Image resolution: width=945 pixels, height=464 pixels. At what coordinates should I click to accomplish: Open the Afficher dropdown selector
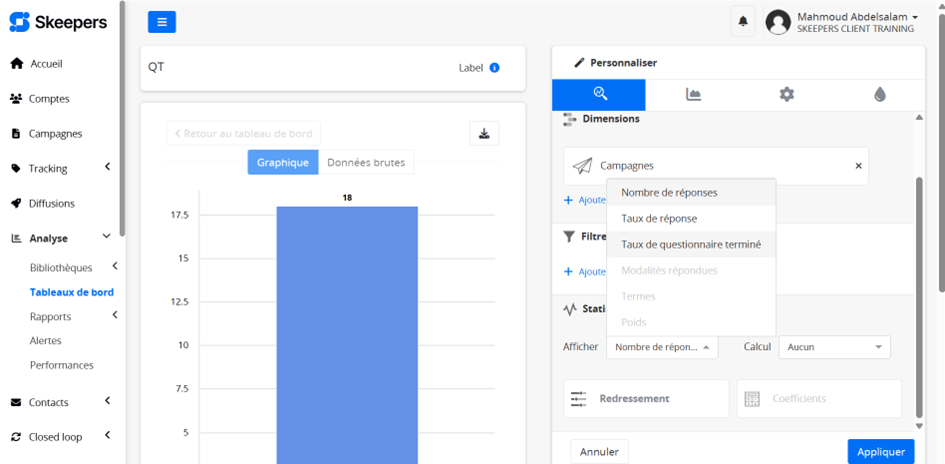662,347
